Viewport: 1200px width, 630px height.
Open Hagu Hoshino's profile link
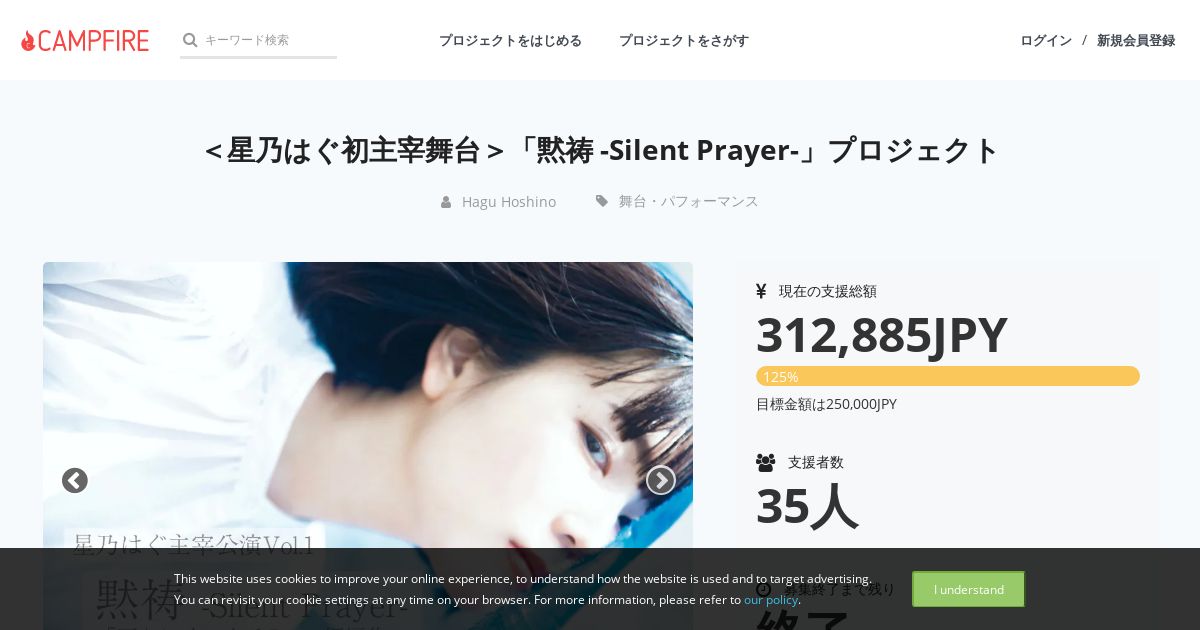pyautogui.click(x=509, y=202)
